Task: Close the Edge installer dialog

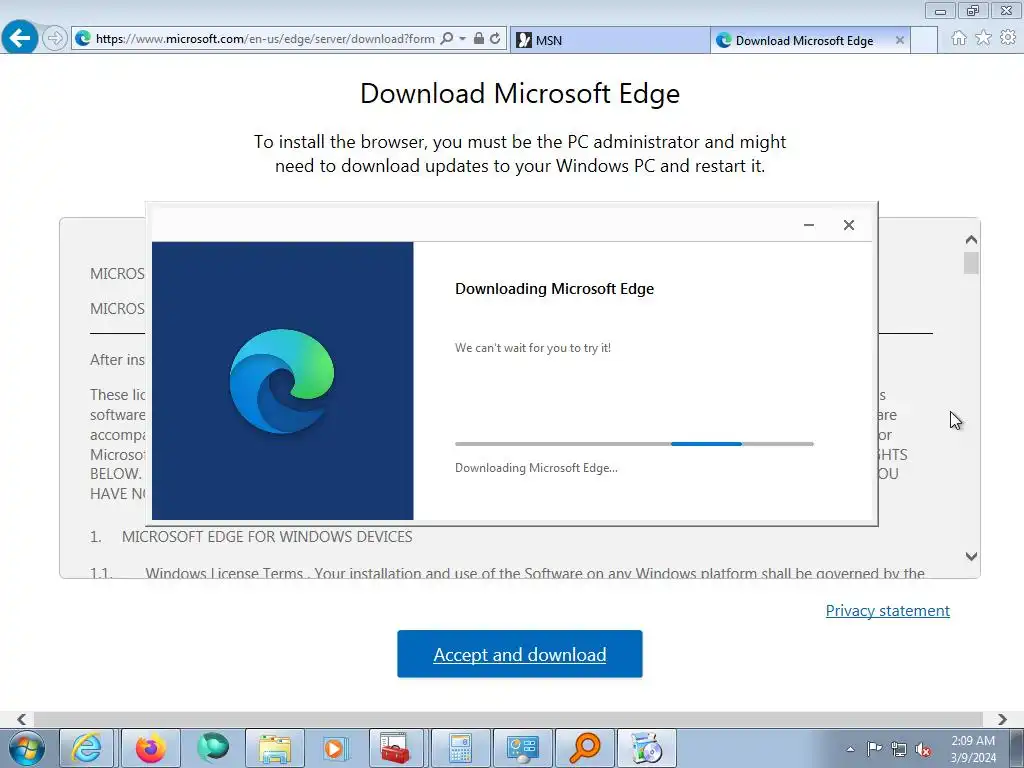Action: coord(848,225)
